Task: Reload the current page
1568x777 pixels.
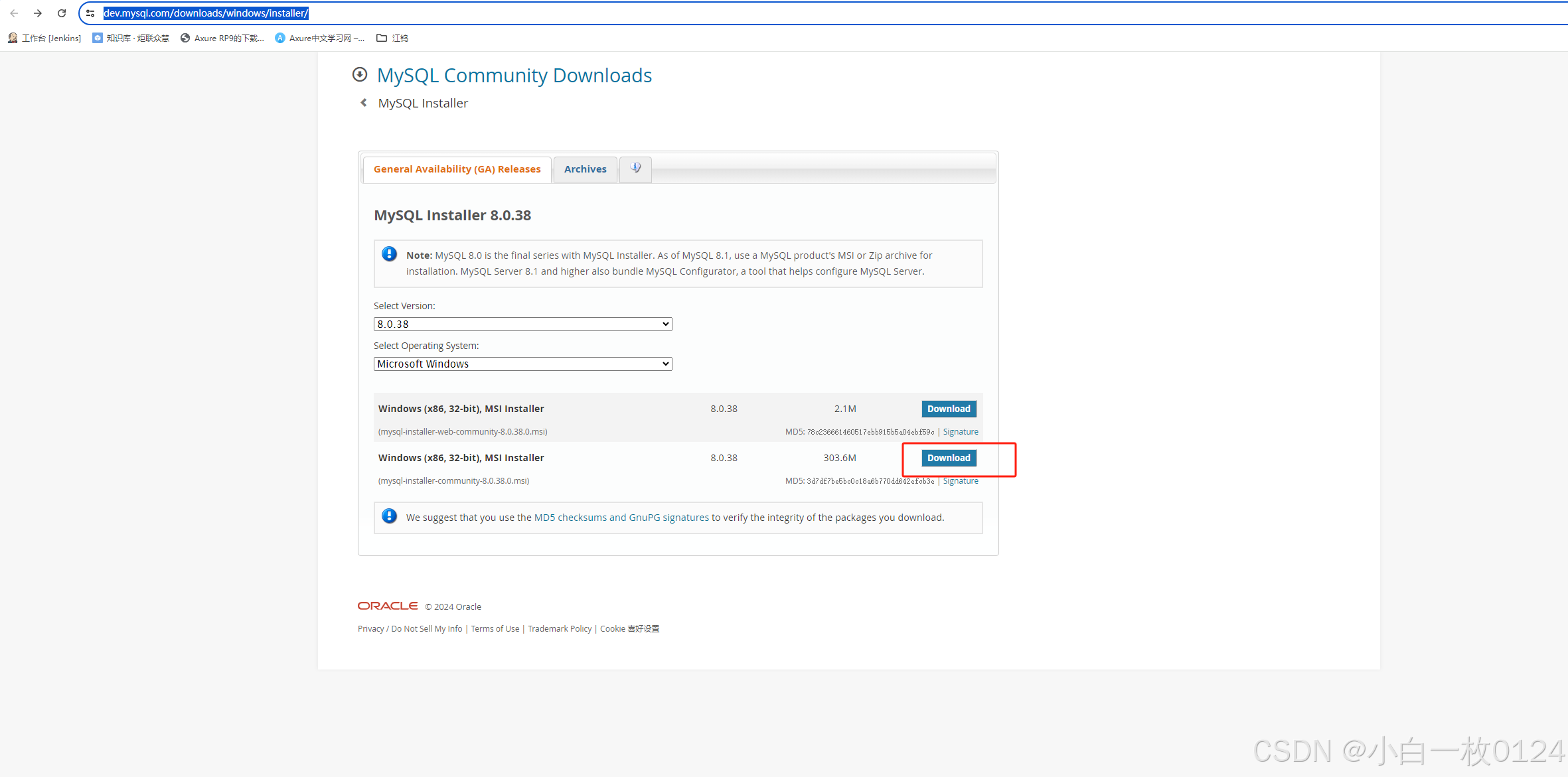Action: (x=61, y=13)
